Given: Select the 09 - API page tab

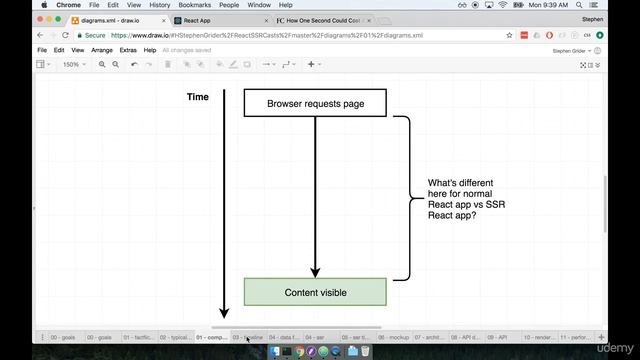Looking at the screenshot, I should [502, 338].
